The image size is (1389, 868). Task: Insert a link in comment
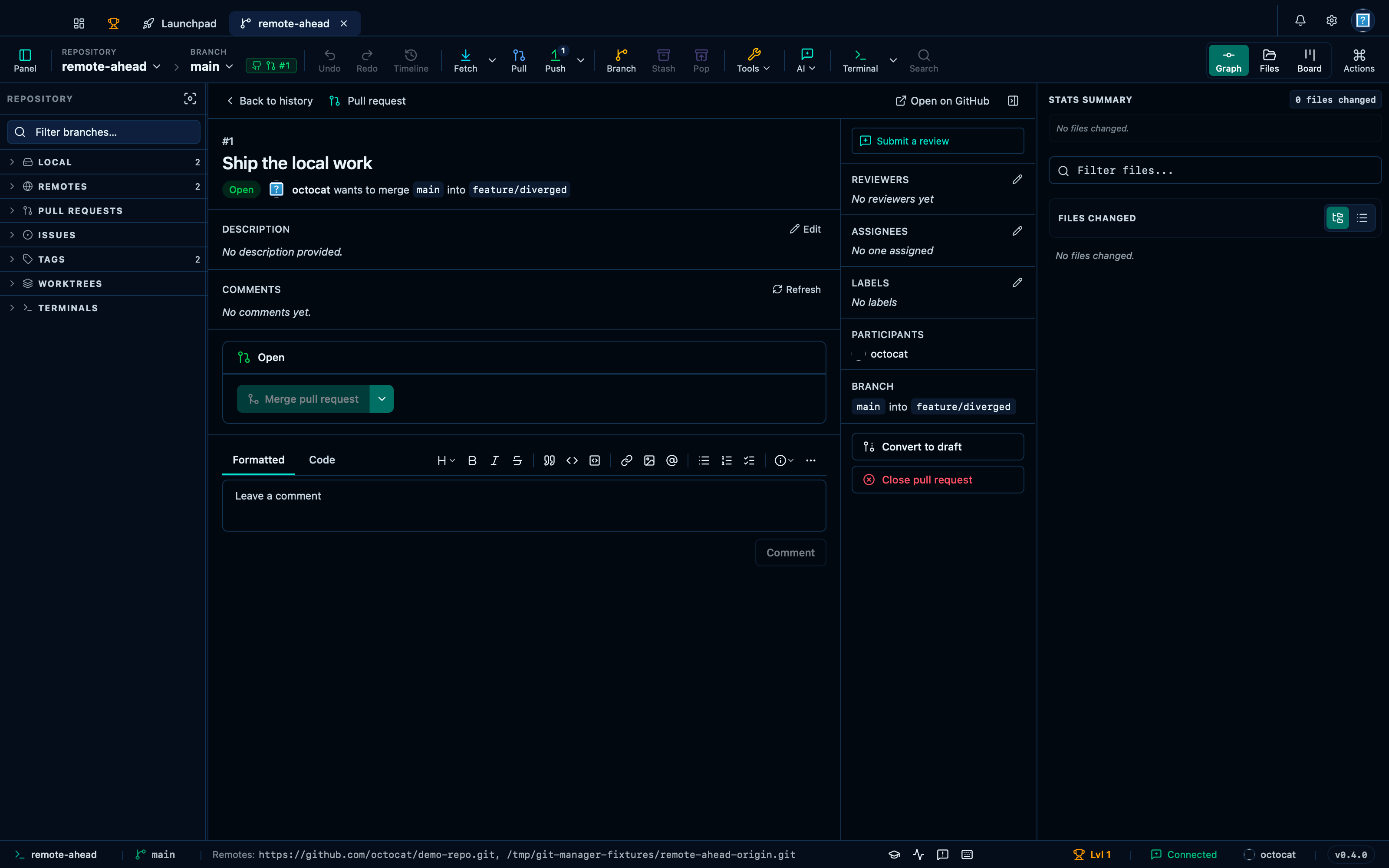click(x=627, y=460)
